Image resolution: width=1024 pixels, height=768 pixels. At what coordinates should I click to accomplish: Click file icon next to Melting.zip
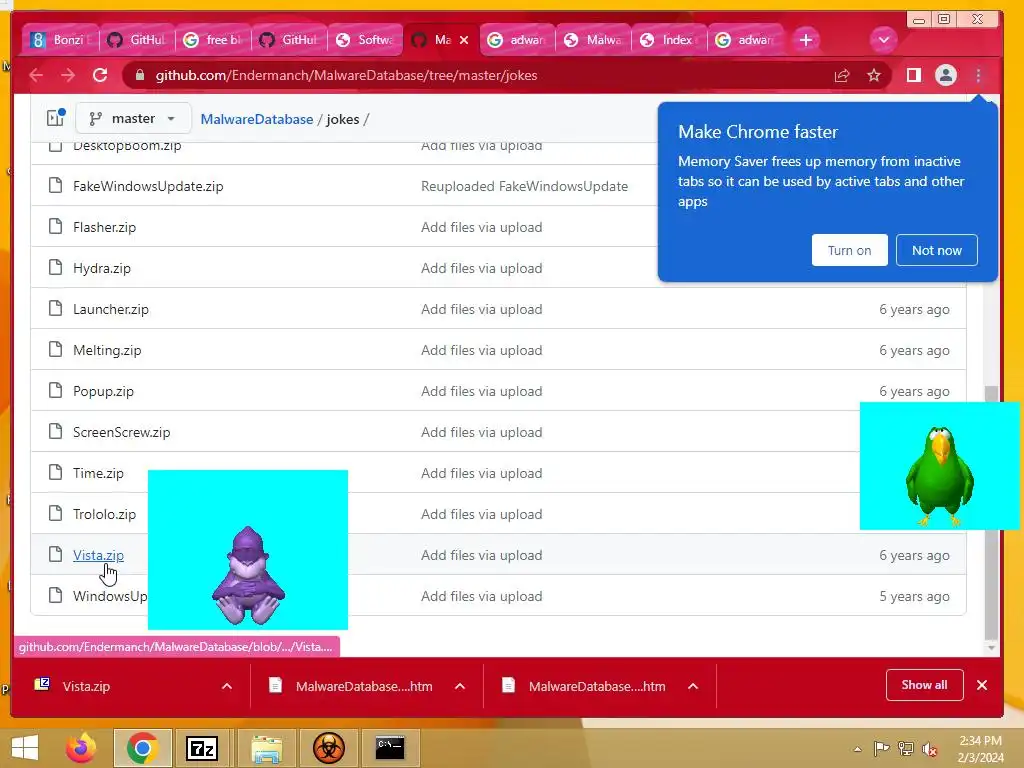[x=56, y=350]
